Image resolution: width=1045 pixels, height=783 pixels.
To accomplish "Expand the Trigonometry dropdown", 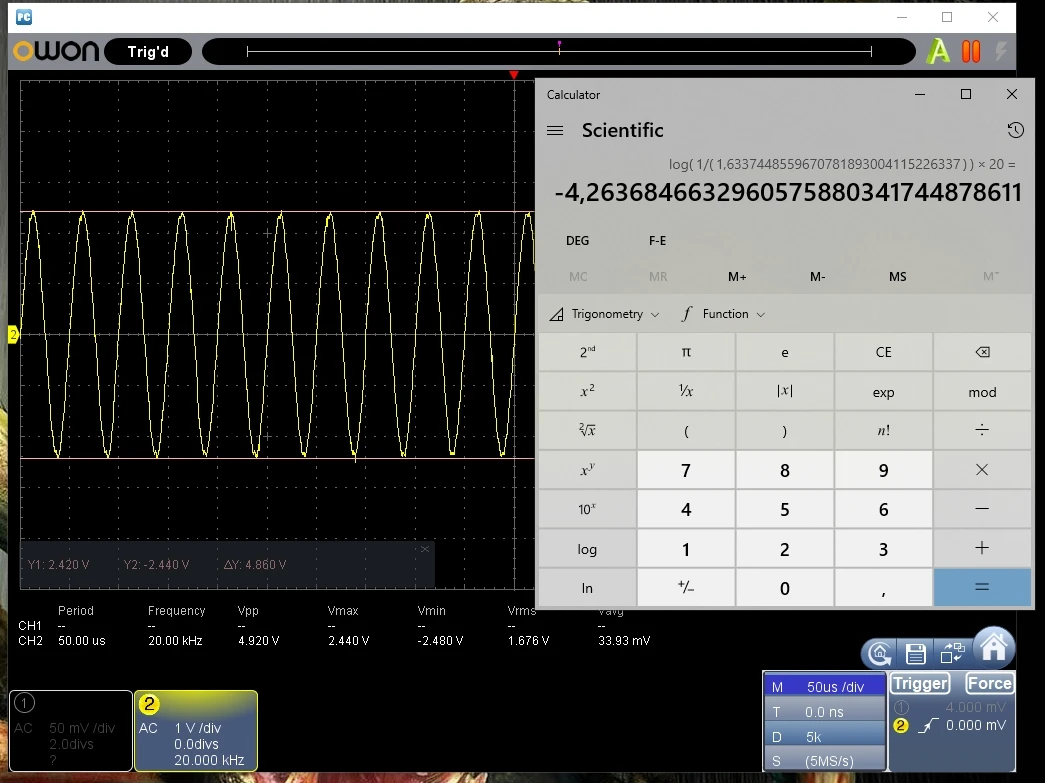I will (x=605, y=314).
